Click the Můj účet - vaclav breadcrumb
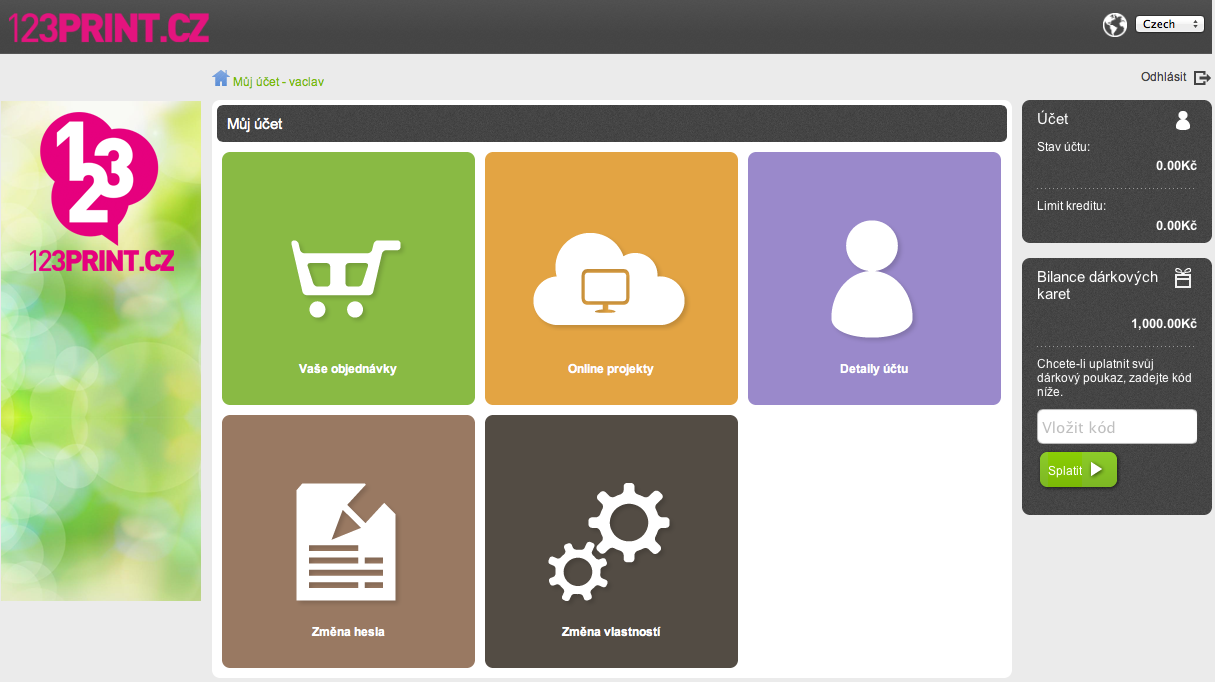The width and height of the screenshot is (1215, 682). pyautogui.click(x=278, y=81)
